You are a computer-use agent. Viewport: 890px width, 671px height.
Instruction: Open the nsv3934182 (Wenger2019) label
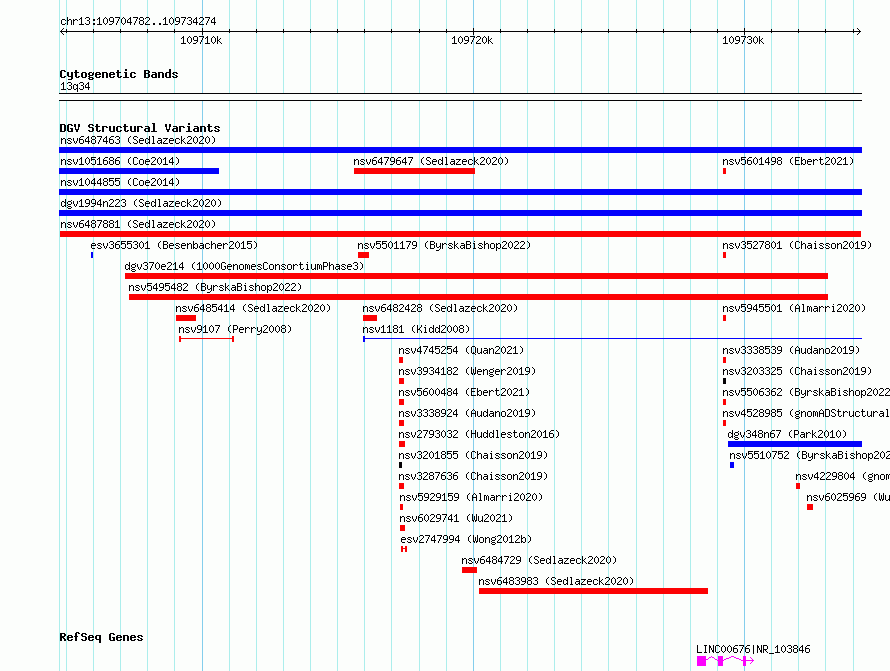pyautogui.click(x=467, y=371)
